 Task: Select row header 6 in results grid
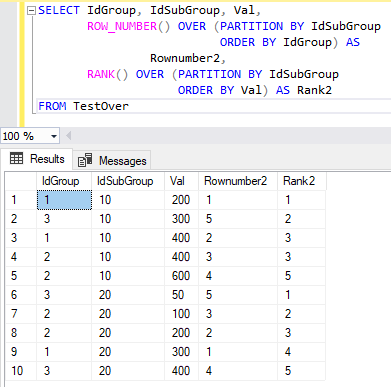click(x=21, y=295)
